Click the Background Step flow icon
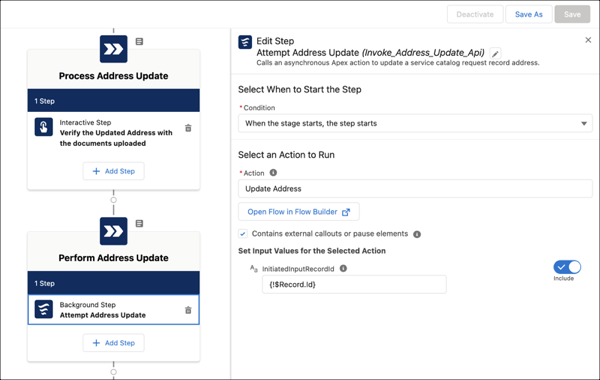600x380 pixels. coord(44,309)
